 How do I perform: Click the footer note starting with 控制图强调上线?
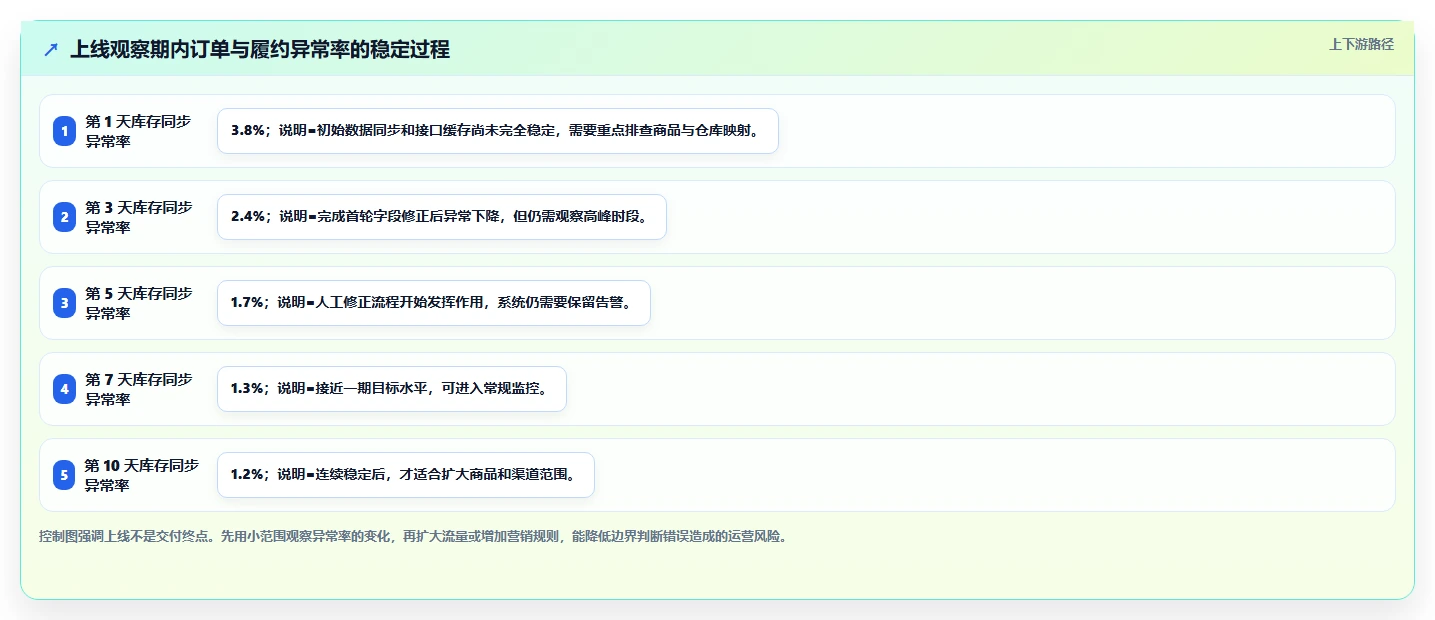coord(413,537)
